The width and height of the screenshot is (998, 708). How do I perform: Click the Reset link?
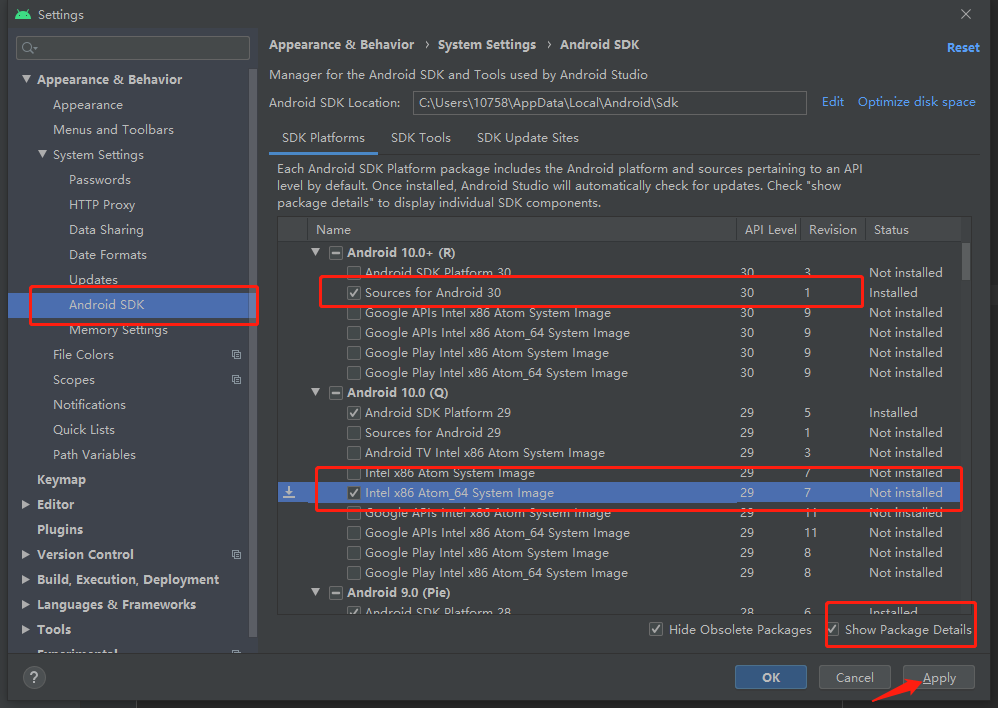tap(963, 48)
